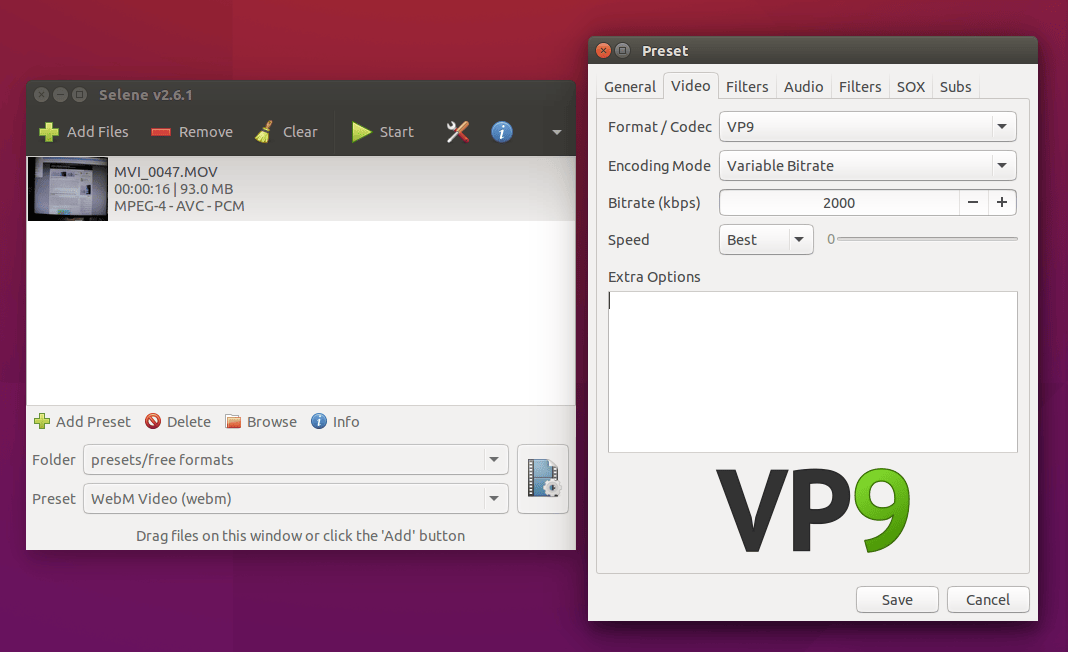Switch to the SOX tab
1068x652 pixels.
click(911, 87)
